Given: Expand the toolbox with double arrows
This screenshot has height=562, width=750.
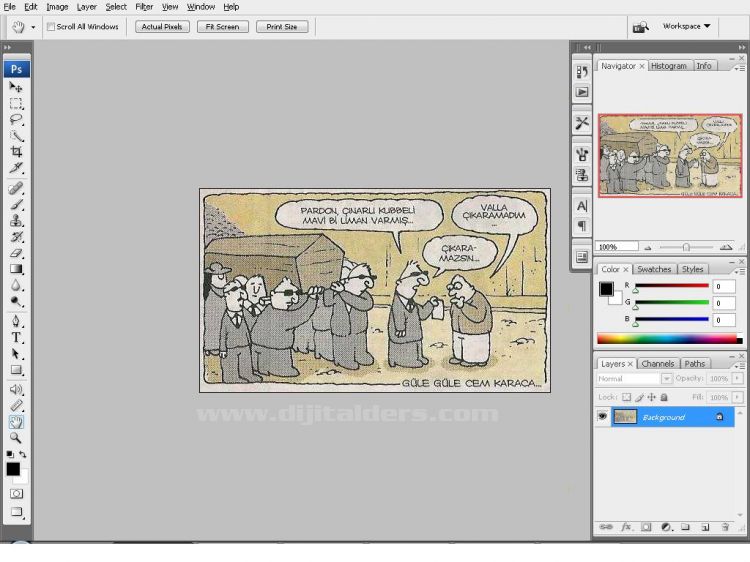Looking at the screenshot, I should tap(7, 47).
